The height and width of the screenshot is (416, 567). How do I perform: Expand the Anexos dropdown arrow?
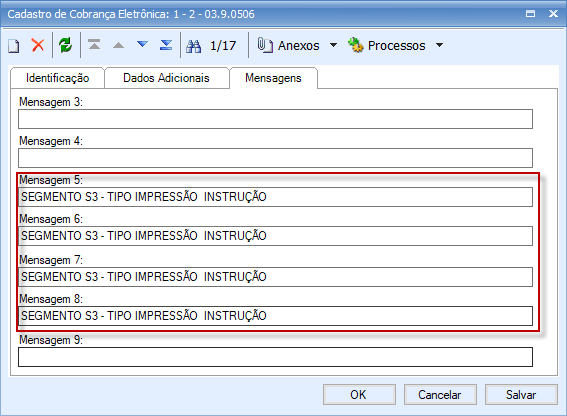pyautogui.click(x=333, y=45)
